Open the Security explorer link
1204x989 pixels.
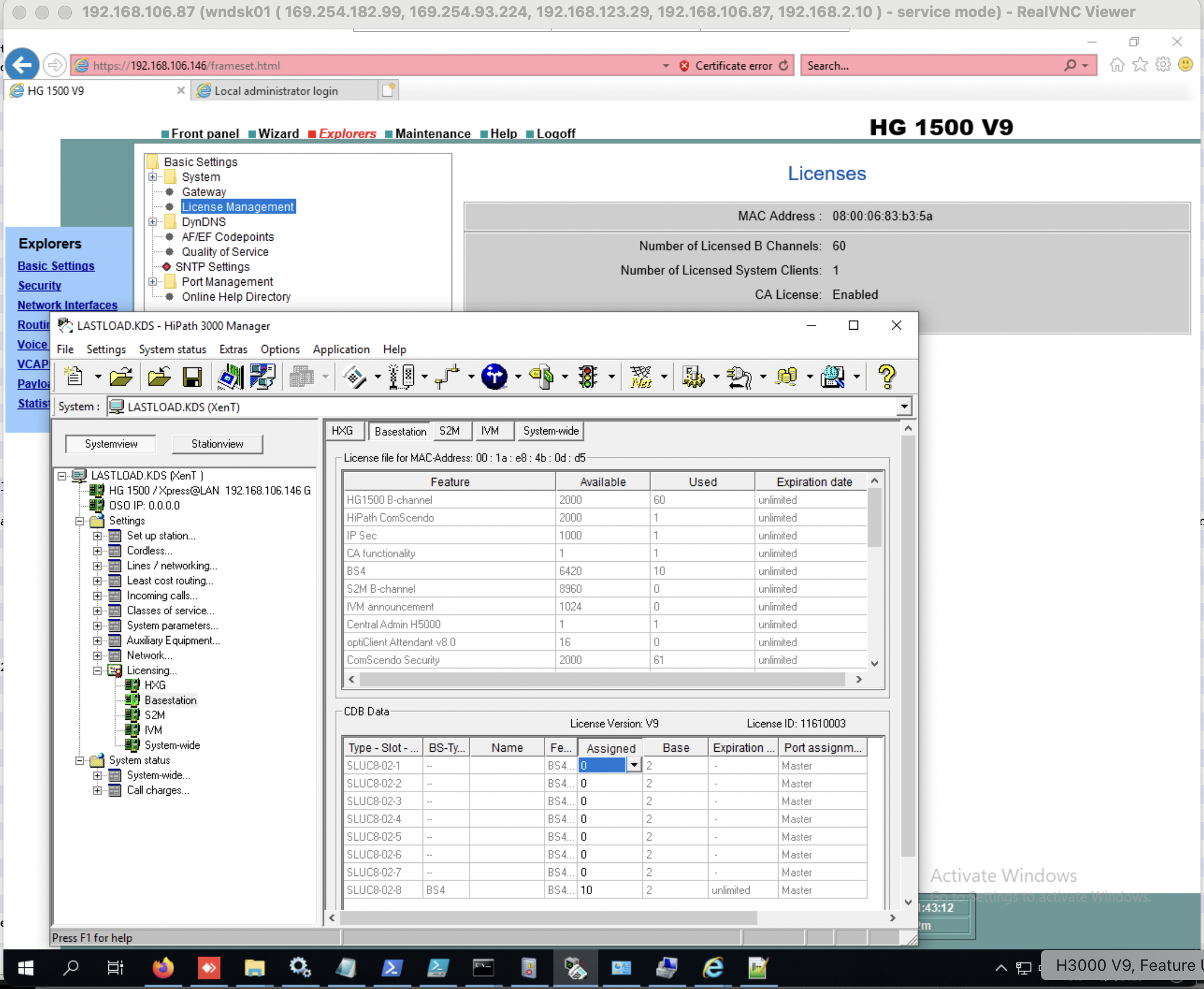[x=39, y=285]
